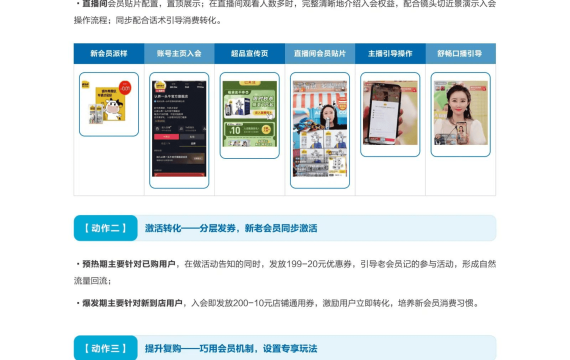This screenshot has height=360, width=570.
Task: Click the 舒畅口播引导 column header
Action: click(x=461, y=53)
